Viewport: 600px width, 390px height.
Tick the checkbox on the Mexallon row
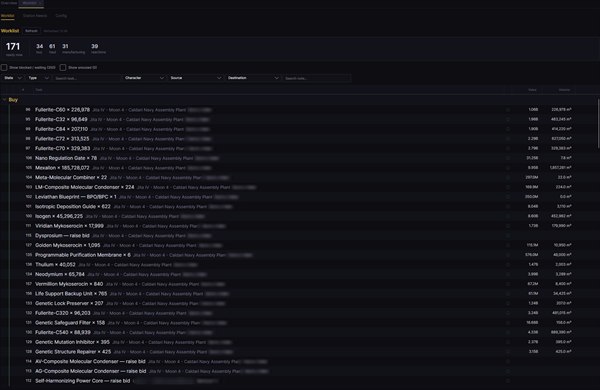pos(508,168)
